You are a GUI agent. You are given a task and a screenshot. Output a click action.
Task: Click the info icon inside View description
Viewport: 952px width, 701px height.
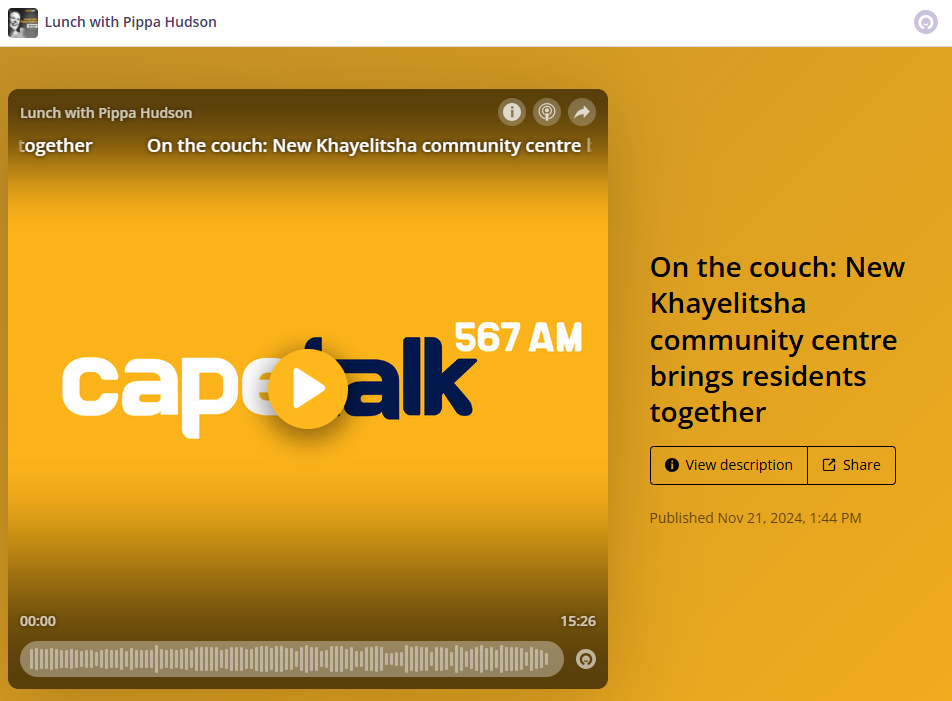click(672, 465)
